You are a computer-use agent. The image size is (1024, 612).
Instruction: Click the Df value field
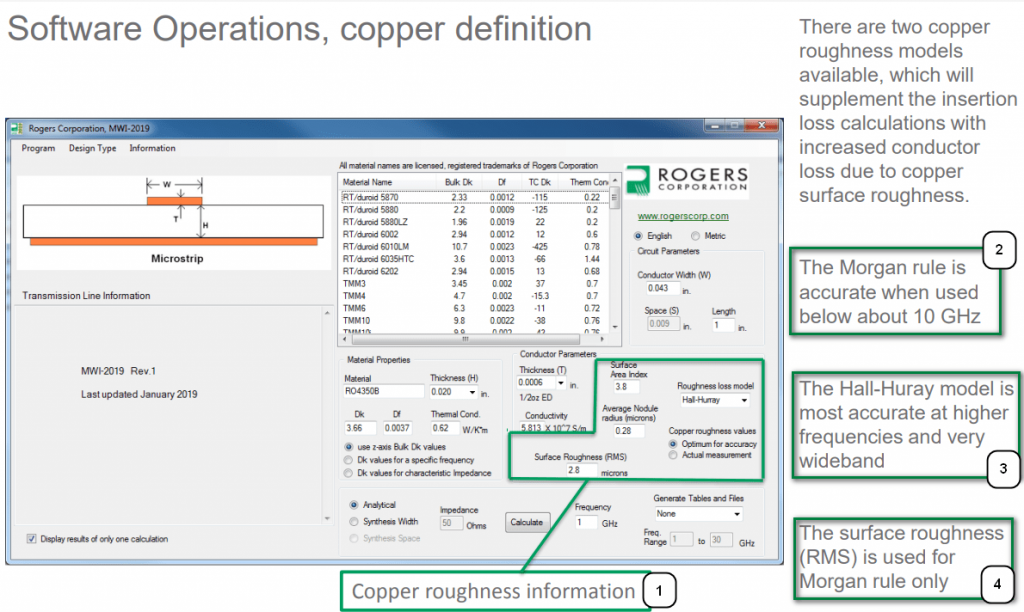397,428
